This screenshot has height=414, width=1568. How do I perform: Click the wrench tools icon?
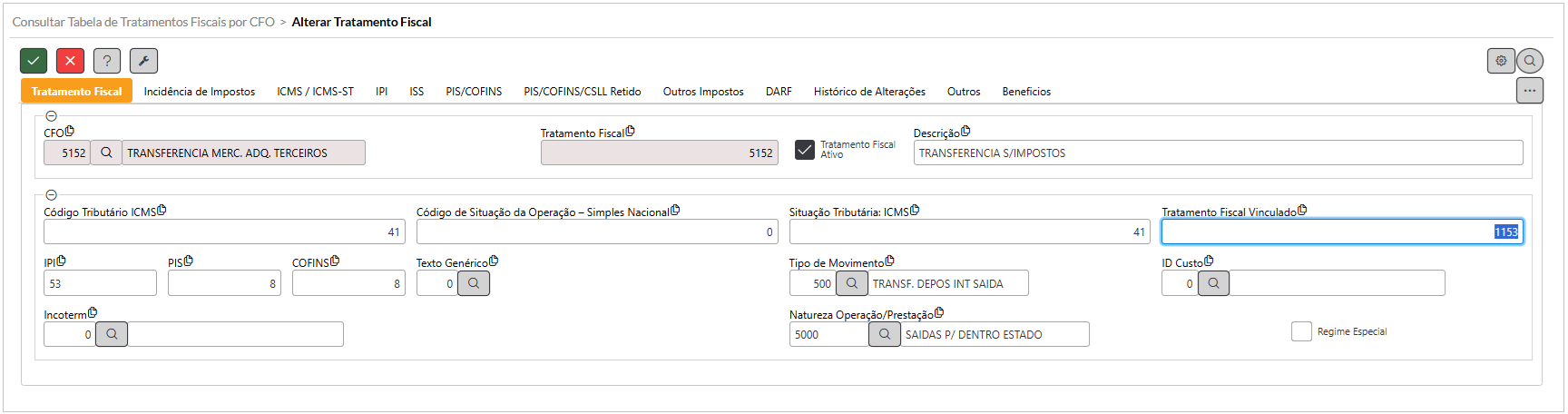143,61
